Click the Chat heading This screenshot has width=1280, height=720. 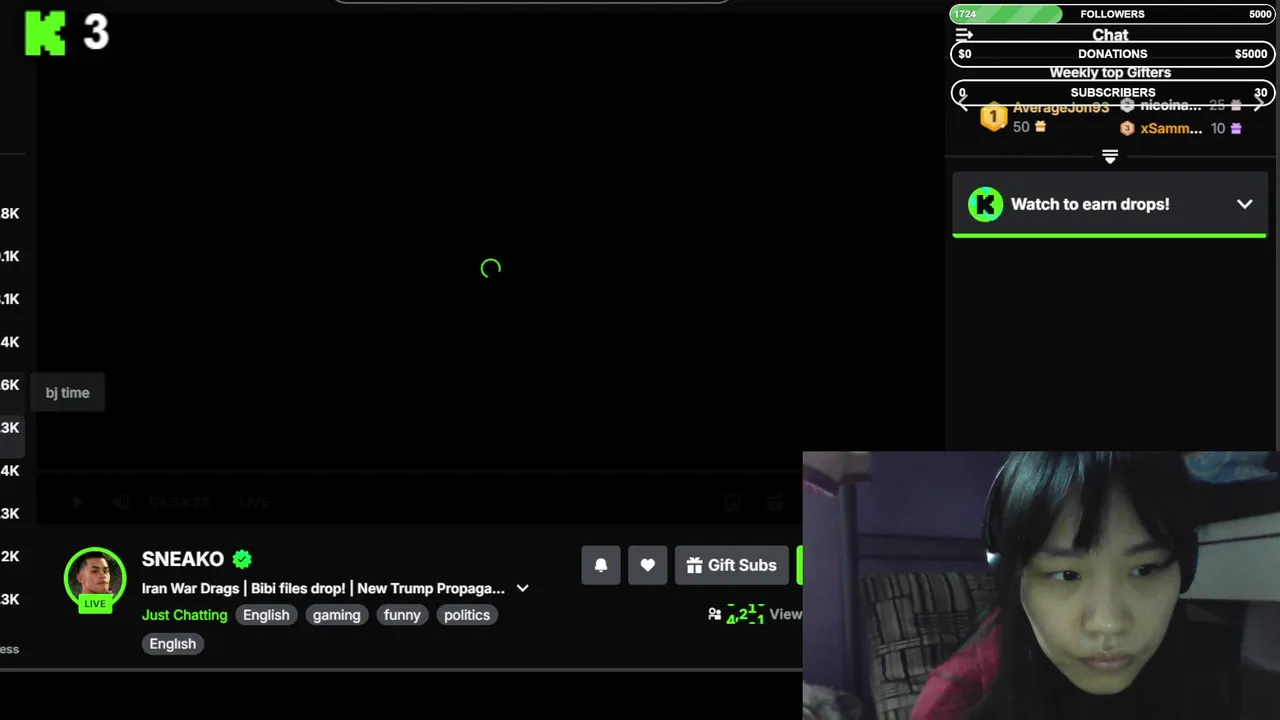coord(1110,35)
